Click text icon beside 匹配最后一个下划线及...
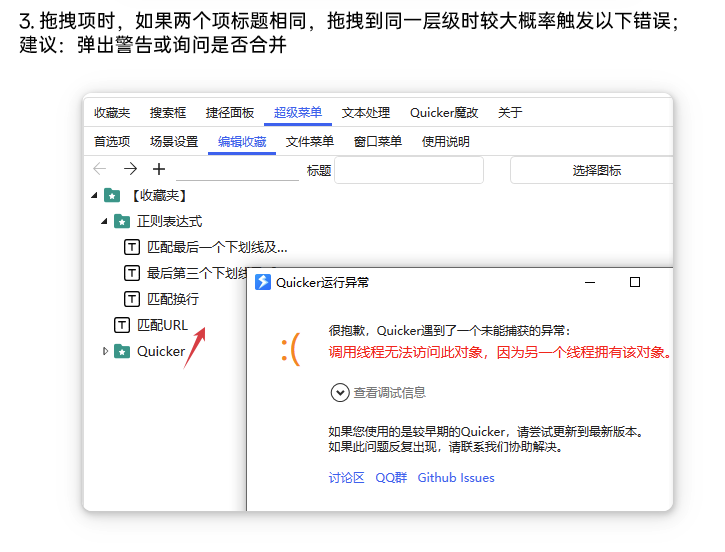 tap(132, 247)
